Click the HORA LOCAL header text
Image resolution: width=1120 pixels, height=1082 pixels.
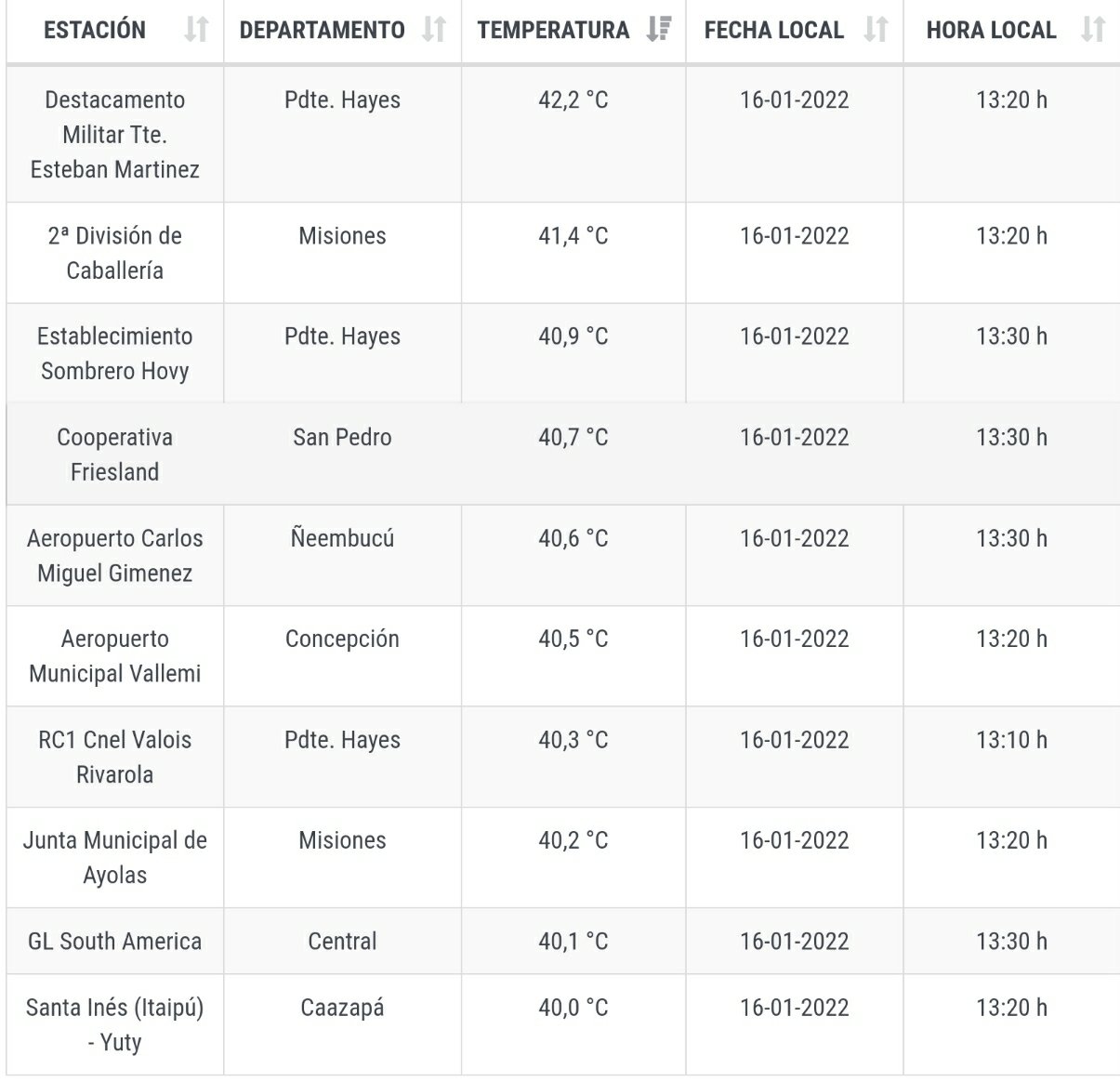(992, 30)
